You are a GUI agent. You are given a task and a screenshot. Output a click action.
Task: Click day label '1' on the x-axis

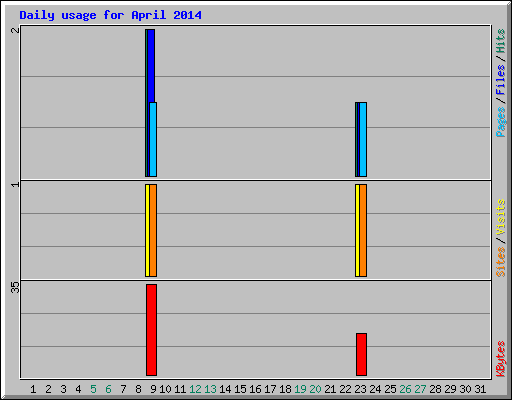coord(33,389)
